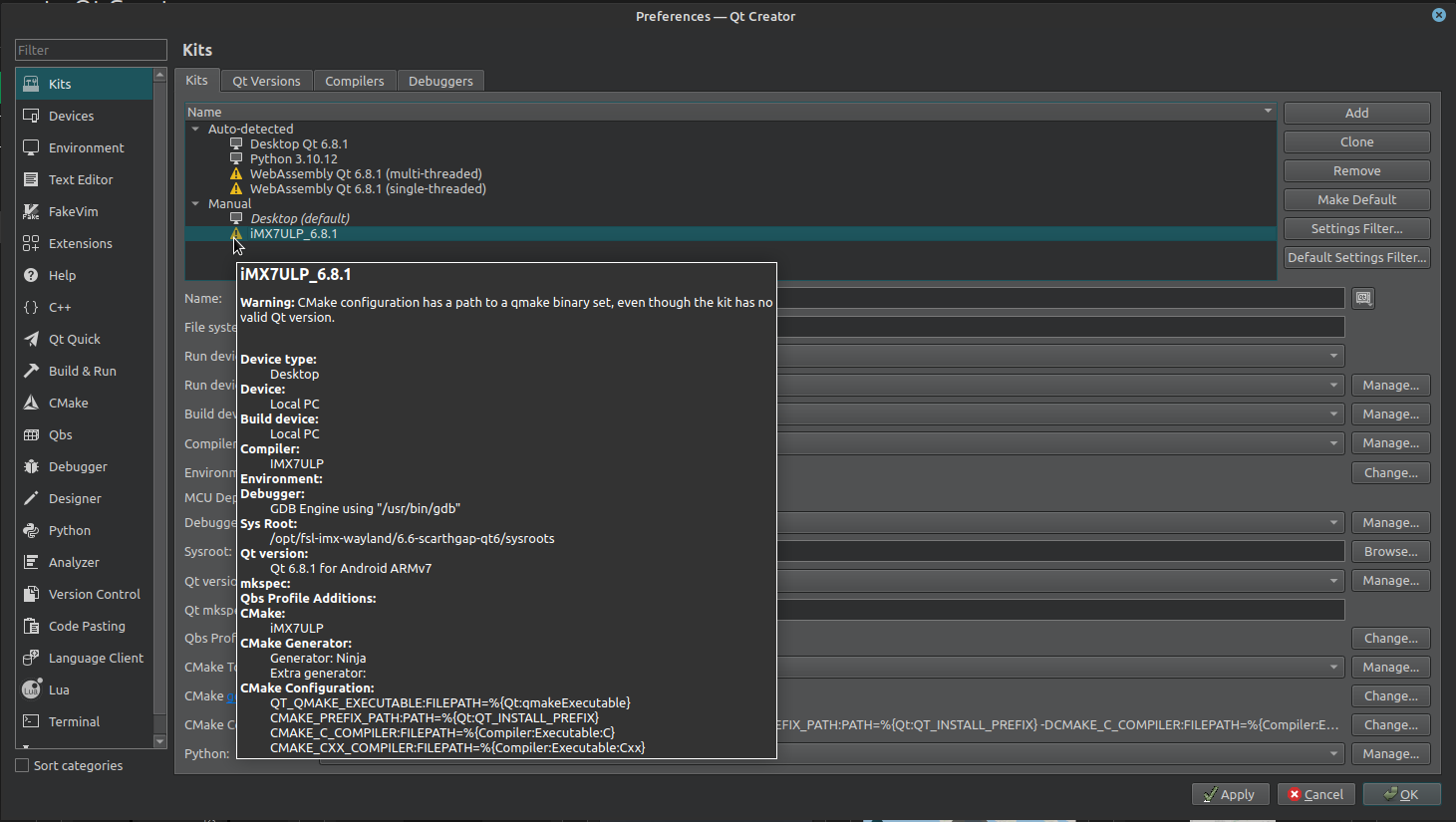This screenshot has width=1456, height=822.
Task: Open the Qt Quick category icon
Action: [31, 339]
